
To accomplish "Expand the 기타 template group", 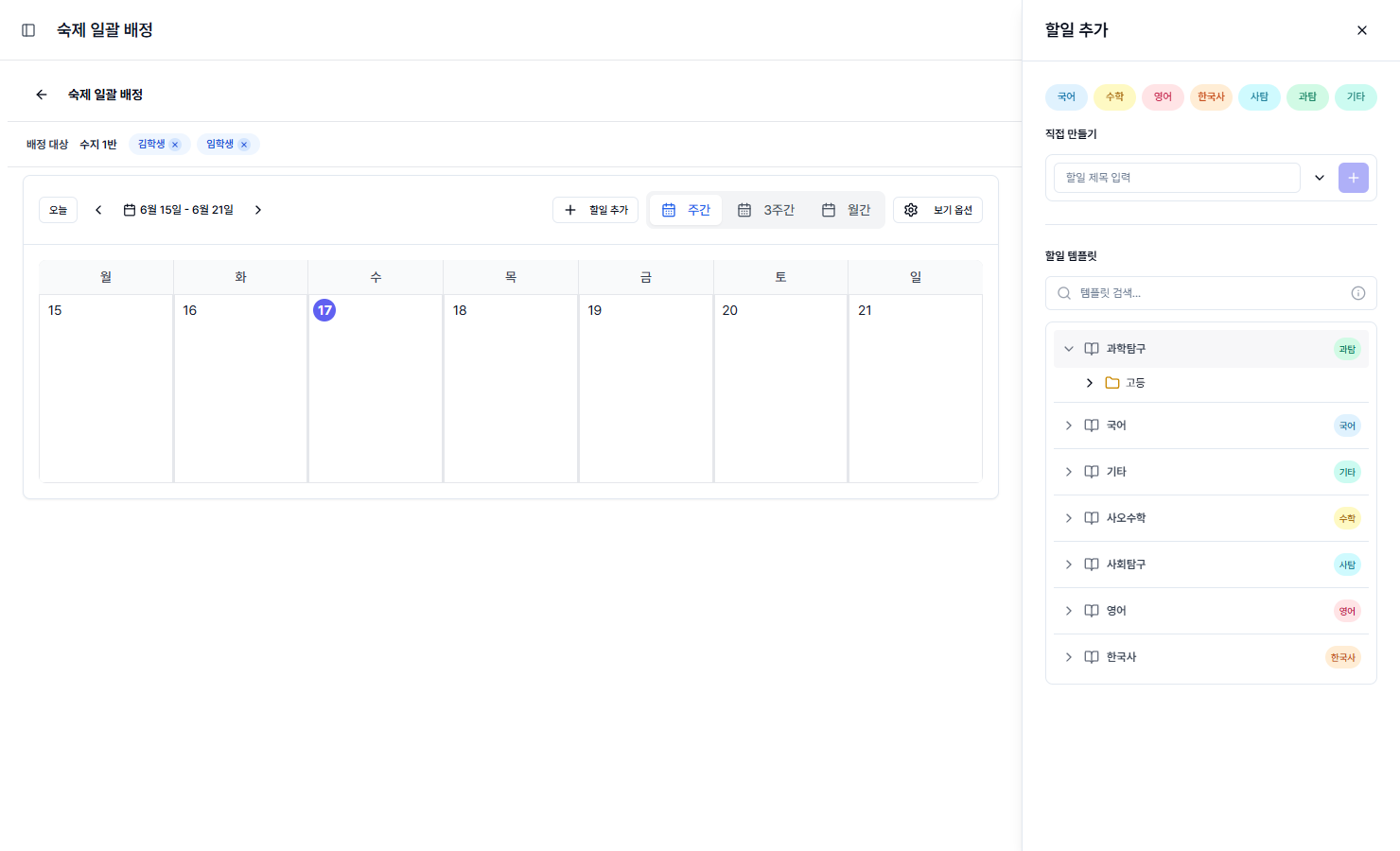I will coord(1069,472).
